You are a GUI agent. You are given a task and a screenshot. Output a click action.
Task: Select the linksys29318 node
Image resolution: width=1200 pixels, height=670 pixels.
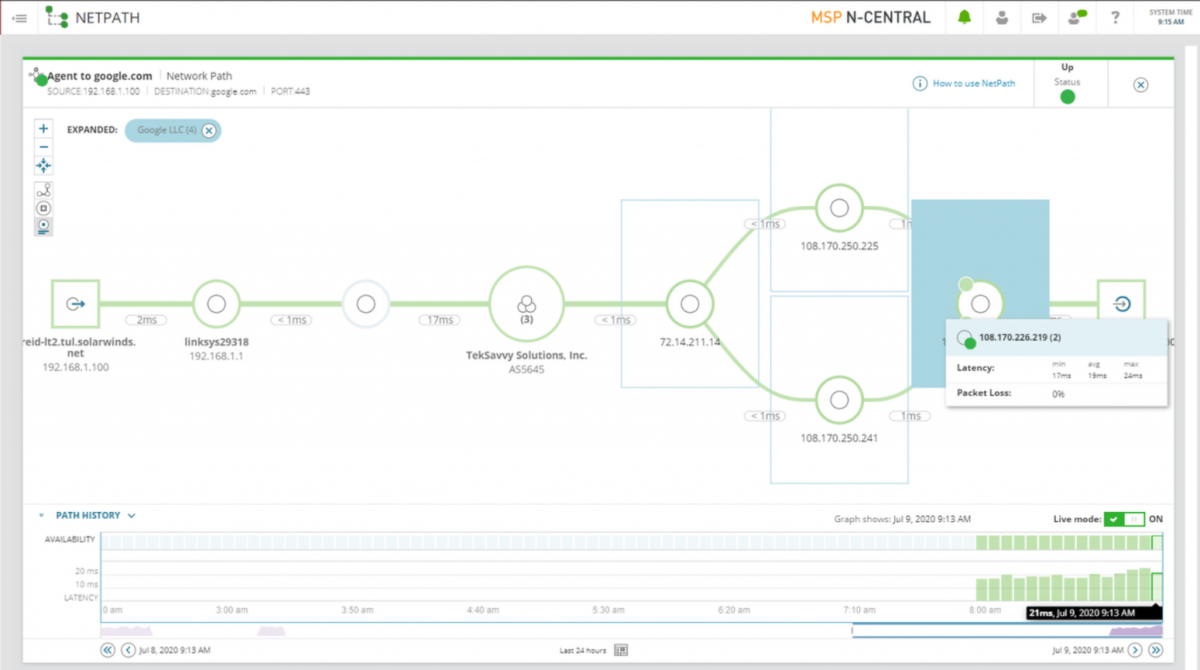[x=216, y=304]
